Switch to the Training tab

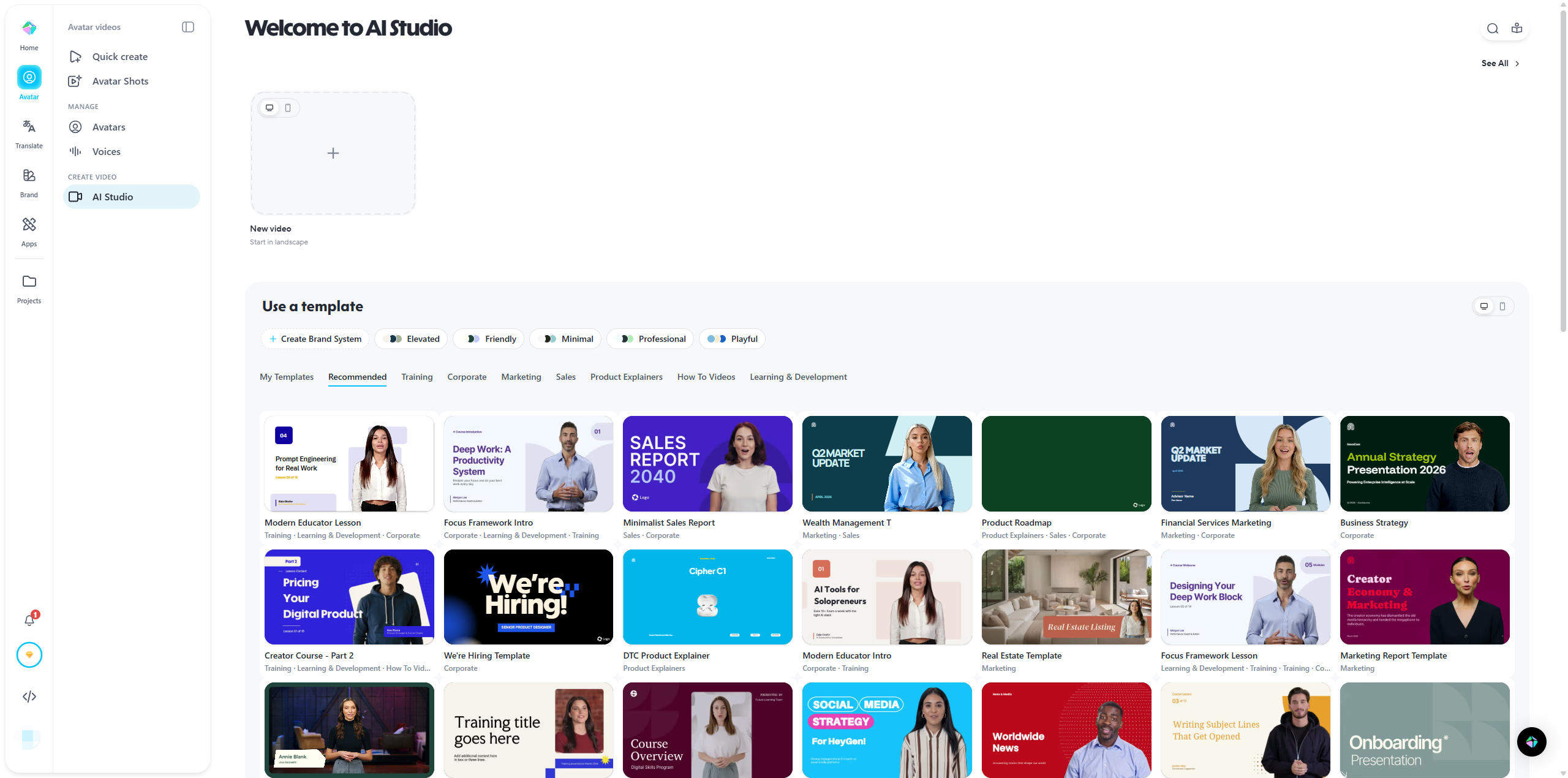417,377
